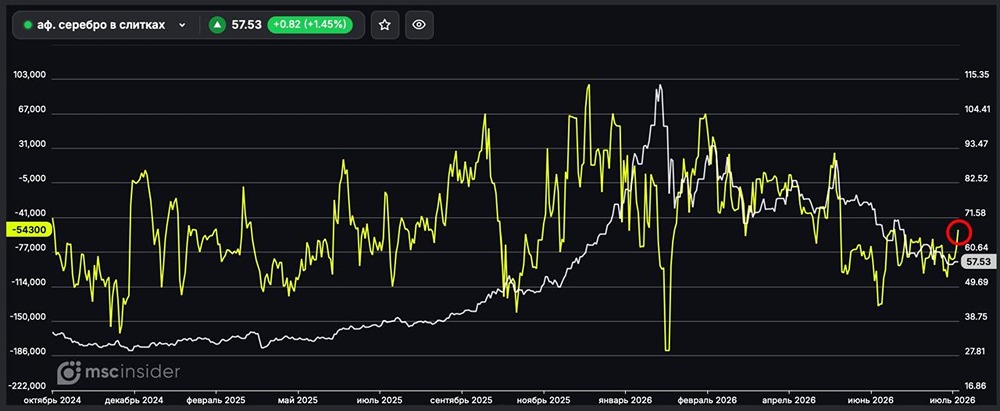The width and height of the screenshot is (1000, 411).
Task: Click the 27.81 right axis label
Action: pos(976,352)
